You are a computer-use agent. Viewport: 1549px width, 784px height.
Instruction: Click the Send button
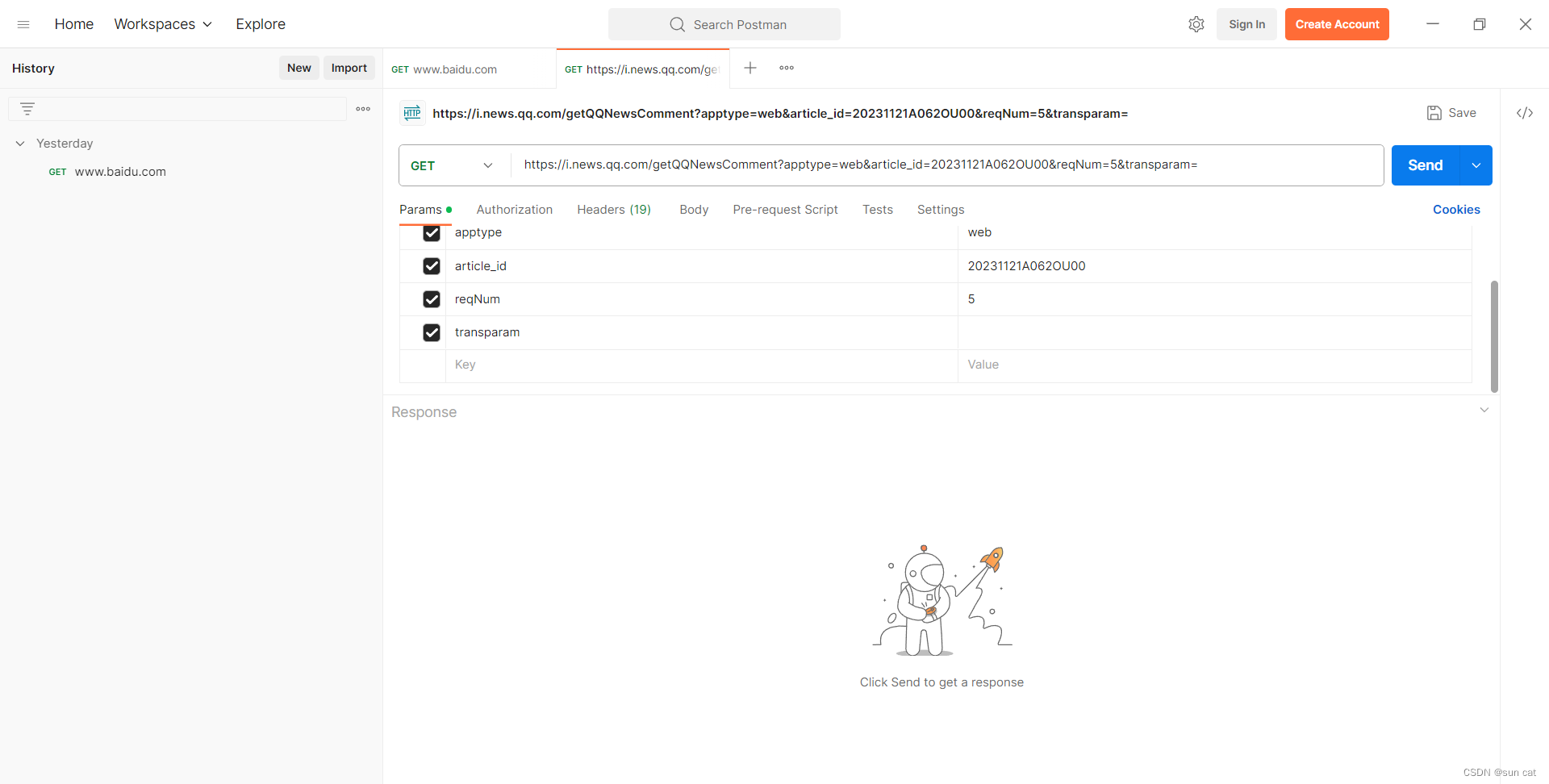pyautogui.click(x=1426, y=165)
